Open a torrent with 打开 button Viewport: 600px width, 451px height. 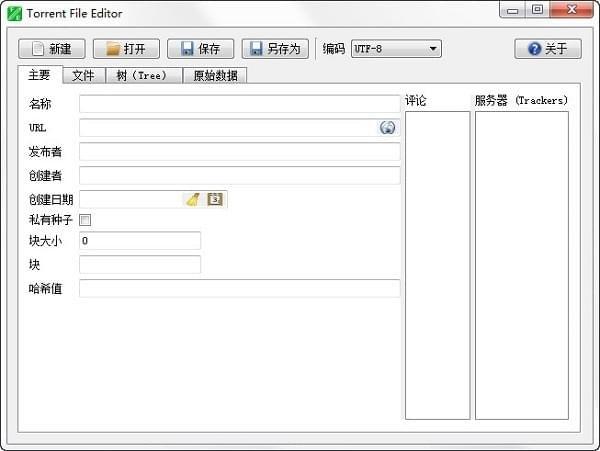click(126, 49)
